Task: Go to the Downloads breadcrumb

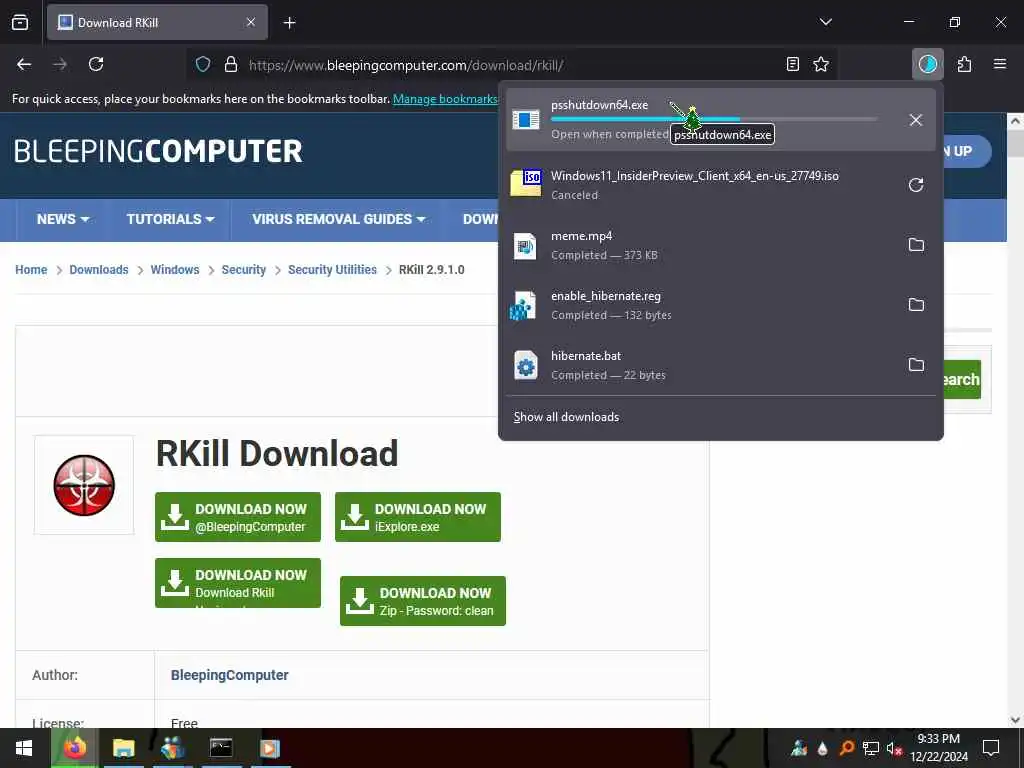Action: pyautogui.click(x=99, y=270)
